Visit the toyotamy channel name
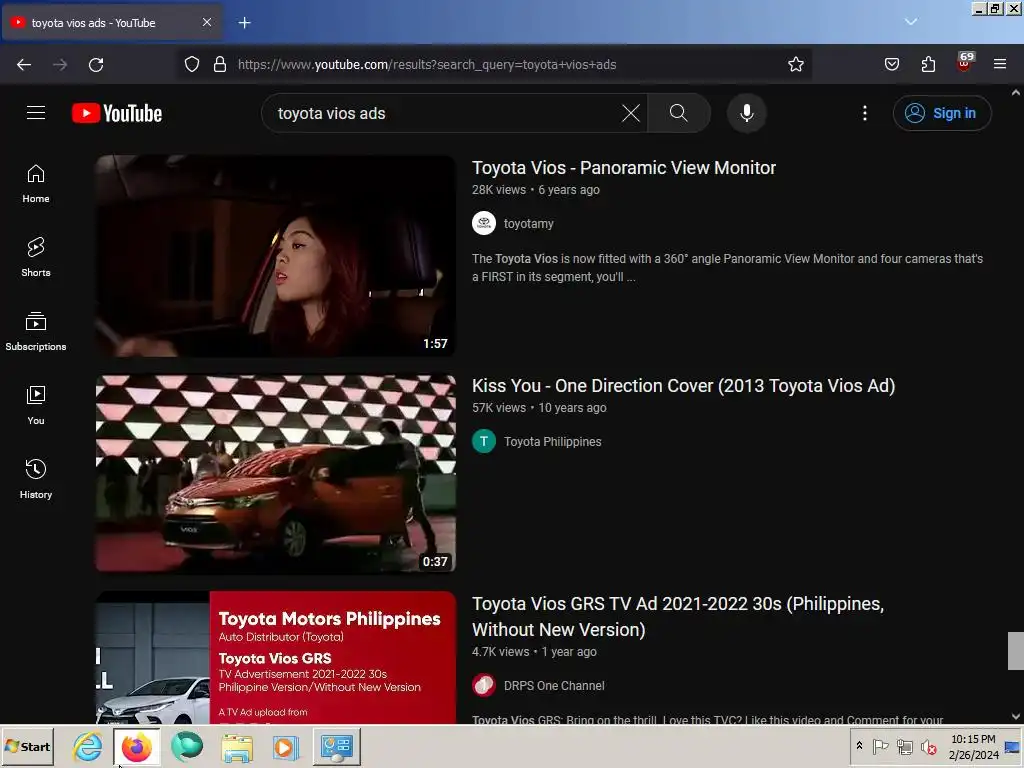The width and height of the screenshot is (1024, 768). [x=528, y=223]
